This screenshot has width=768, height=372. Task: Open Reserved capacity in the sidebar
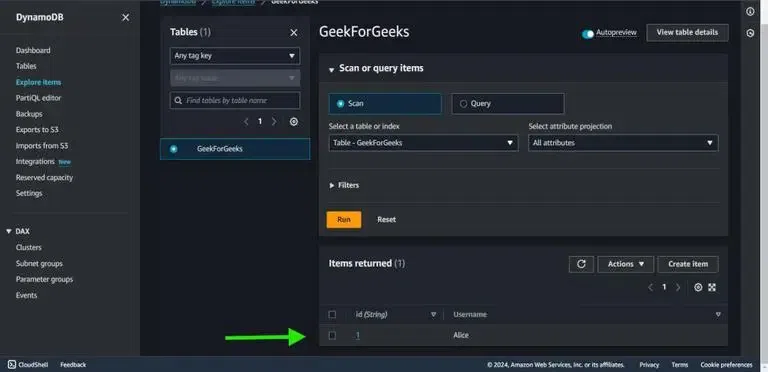pos(44,178)
